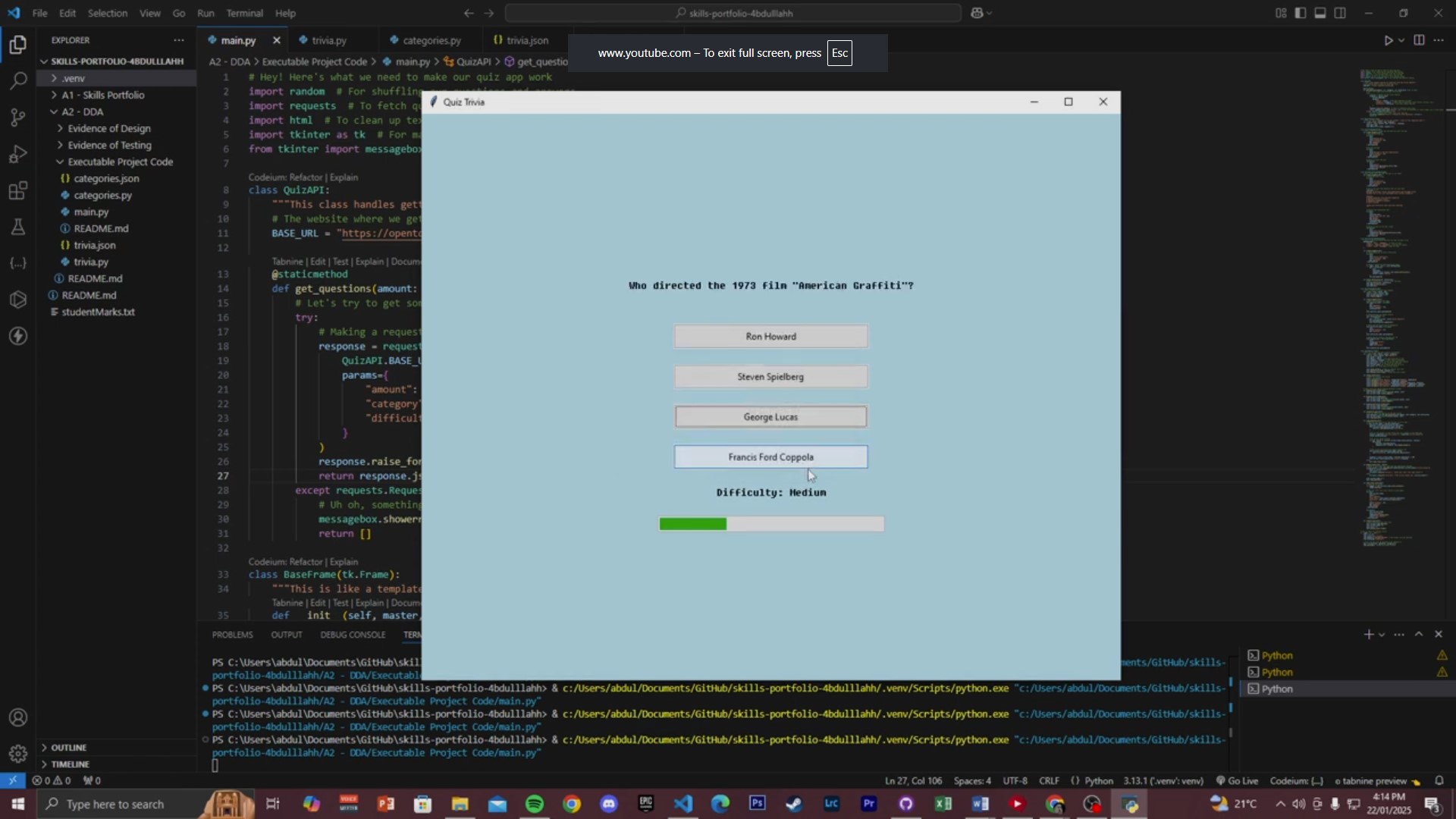Open the Terminal menu
Image resolution: width=1456 pixels, height=819 pixels.
pos(245,13)
